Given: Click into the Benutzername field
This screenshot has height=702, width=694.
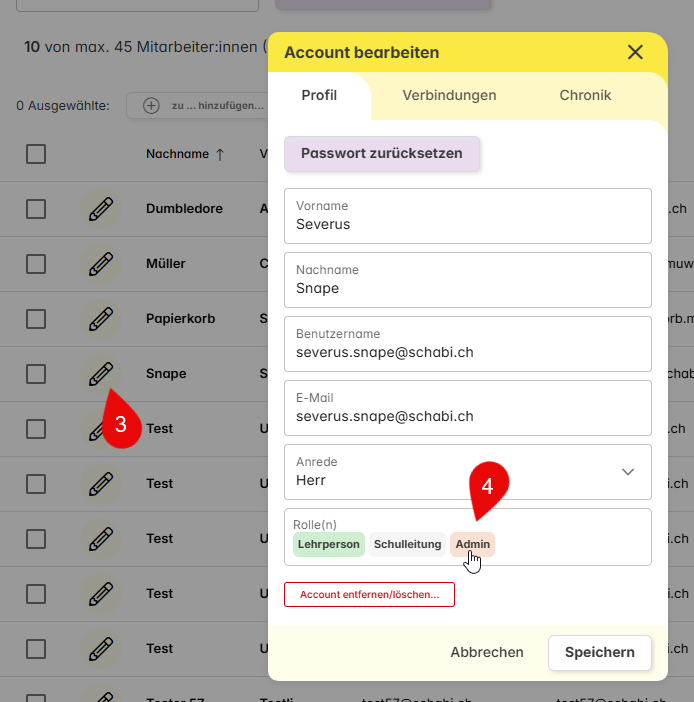Looking at the screenshot, I should [468, 344].
